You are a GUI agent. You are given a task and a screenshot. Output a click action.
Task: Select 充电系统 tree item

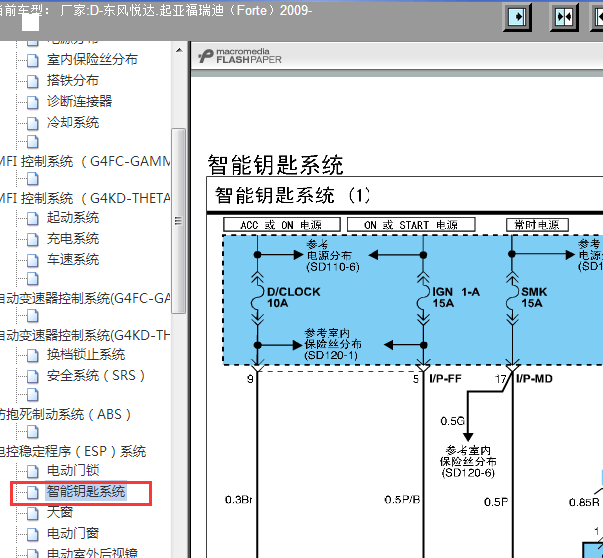tap(73, 239)
